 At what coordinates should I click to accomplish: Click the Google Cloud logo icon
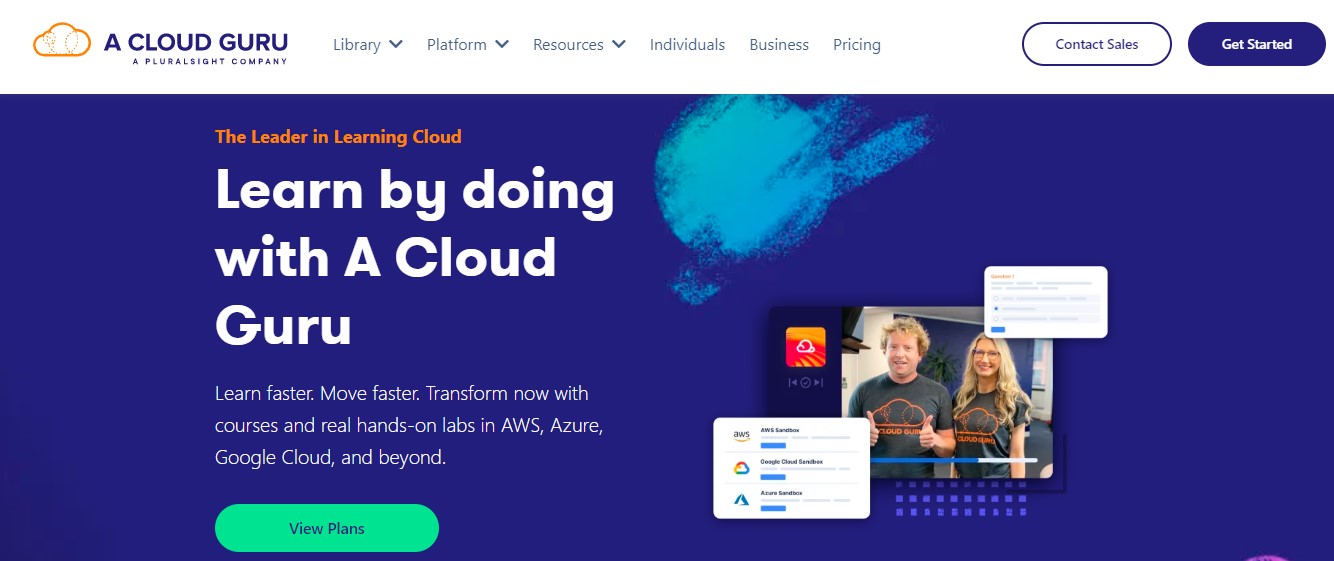(741, 468)
